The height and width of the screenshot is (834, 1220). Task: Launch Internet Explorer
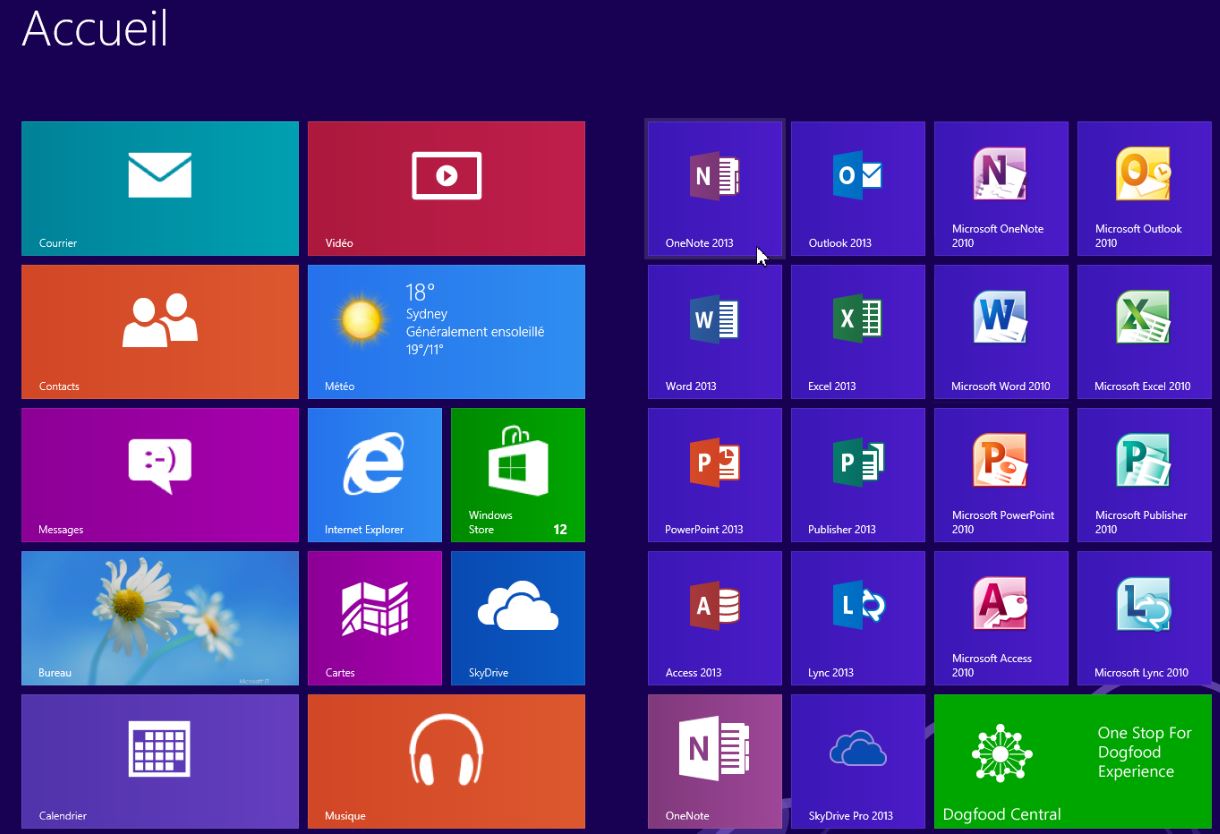tap(374, 475)
